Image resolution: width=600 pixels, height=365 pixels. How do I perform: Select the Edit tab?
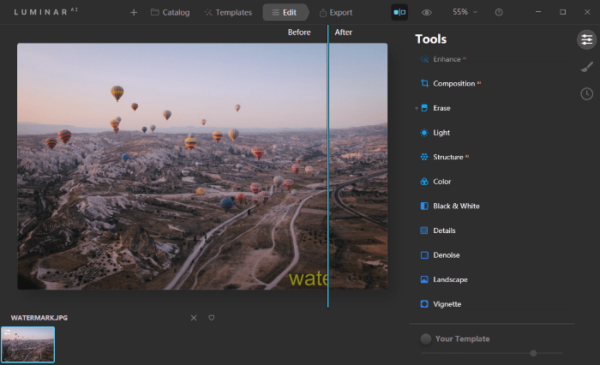click(285, 13)
